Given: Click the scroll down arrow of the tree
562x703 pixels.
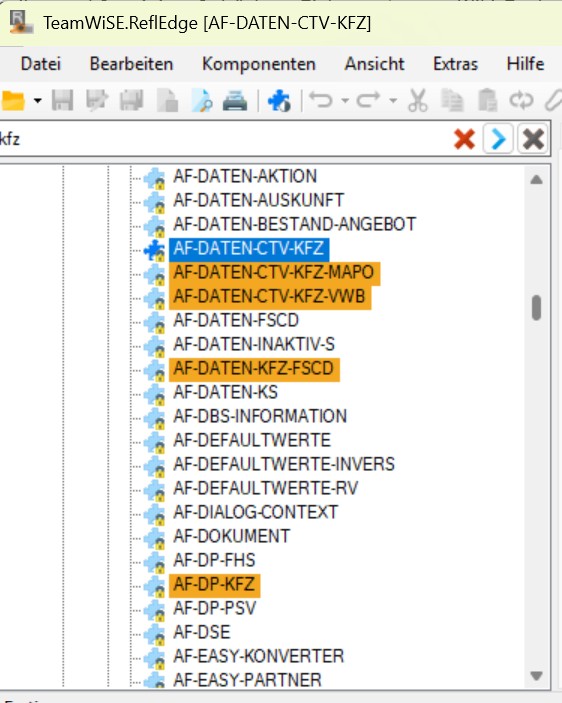Looking at the screenshot, I should [x=536, y=675].
